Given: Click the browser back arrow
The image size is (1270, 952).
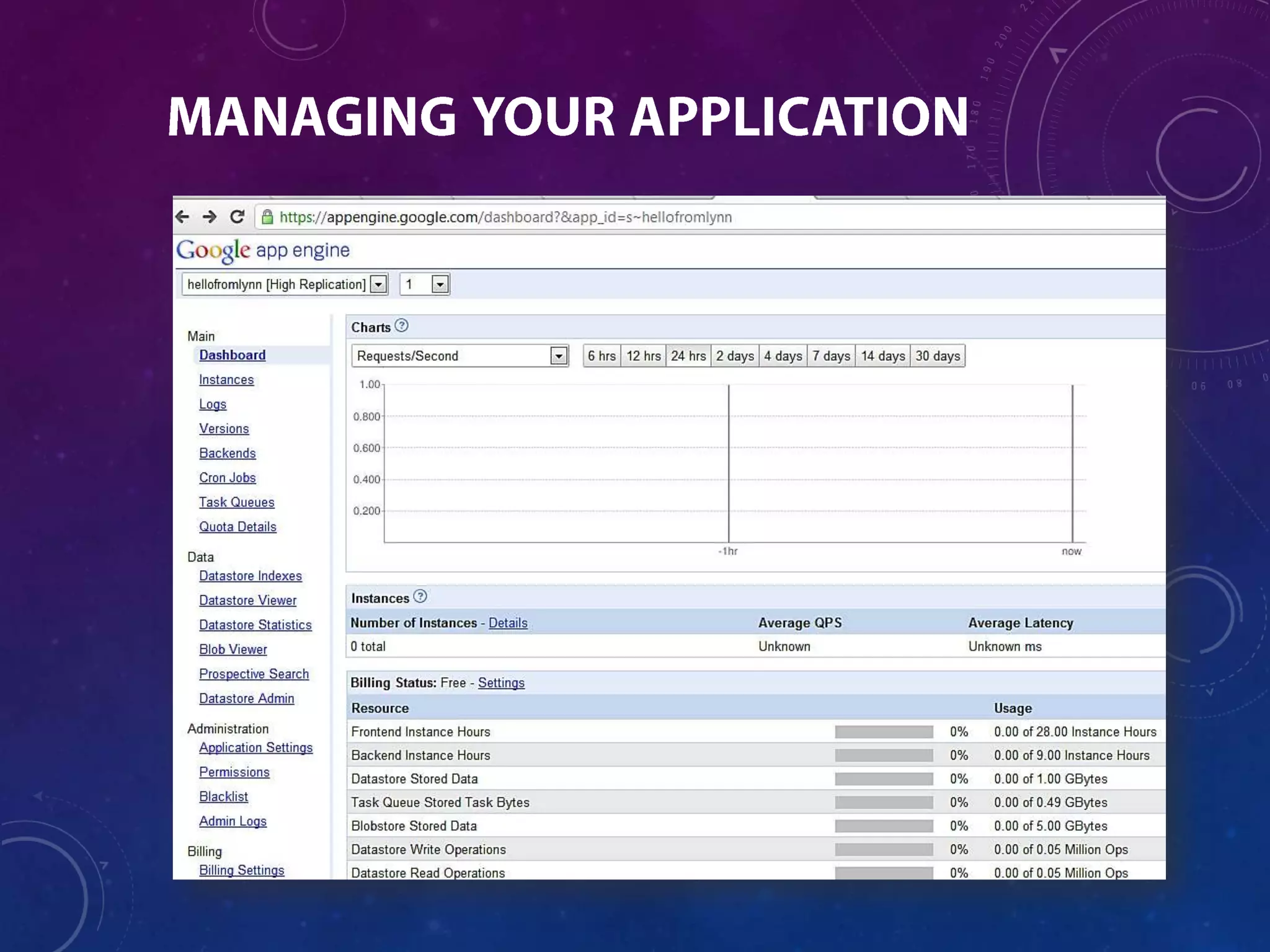Looking at the screenshot, I should (x=182, y=217).
